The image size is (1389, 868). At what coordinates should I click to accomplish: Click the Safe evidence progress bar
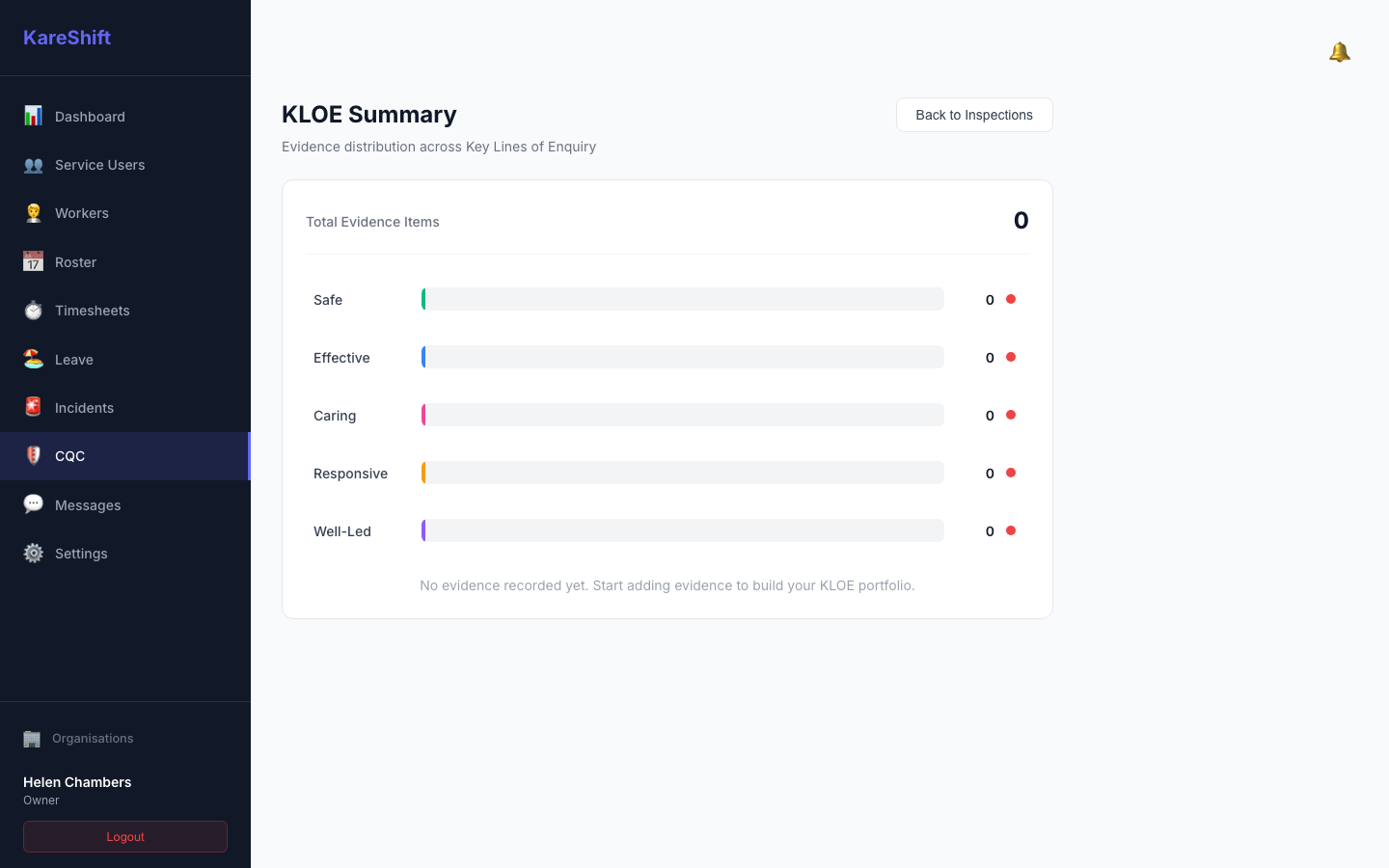[683, 299]
